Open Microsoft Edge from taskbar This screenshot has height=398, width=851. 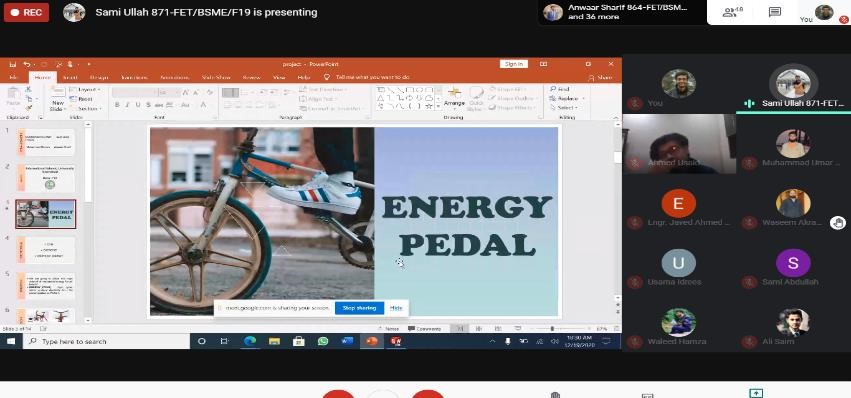pos(250,342)
